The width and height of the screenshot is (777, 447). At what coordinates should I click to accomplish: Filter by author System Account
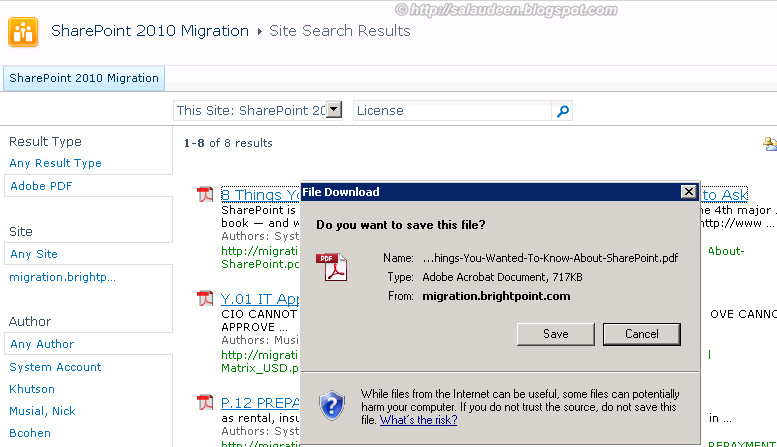pyautogui.click(x=55, y=367)
